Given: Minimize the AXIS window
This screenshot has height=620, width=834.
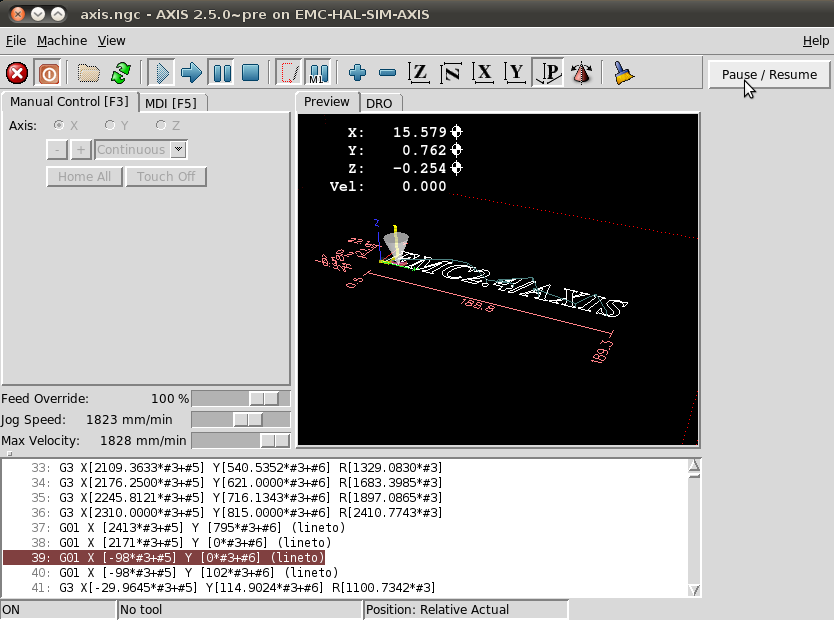Looking at the screenshot, I should tap(38, 14).
